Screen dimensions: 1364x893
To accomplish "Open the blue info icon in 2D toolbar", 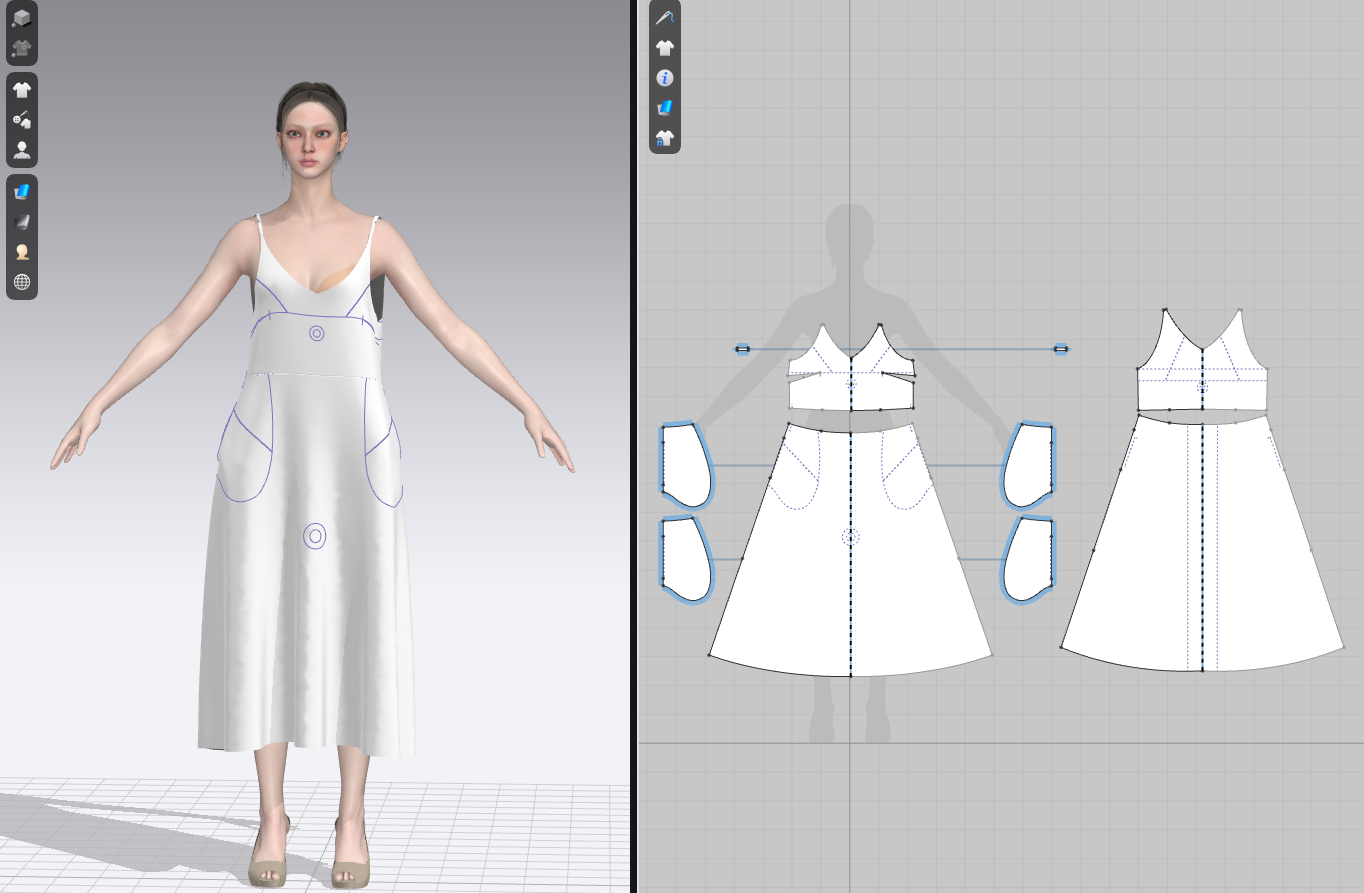I will tap(664, 77).
